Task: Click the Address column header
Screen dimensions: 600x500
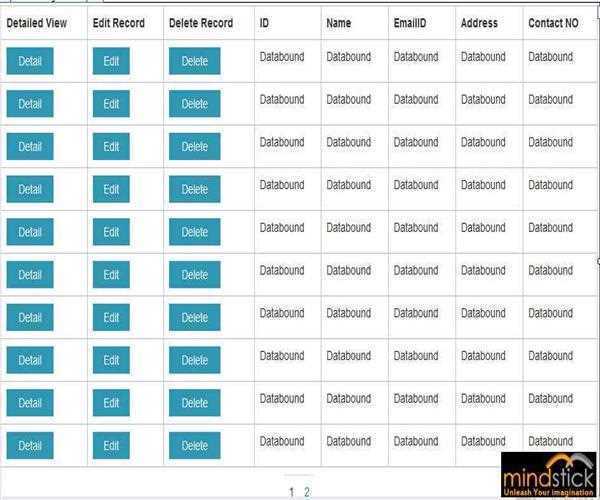Action: point(479,23)
